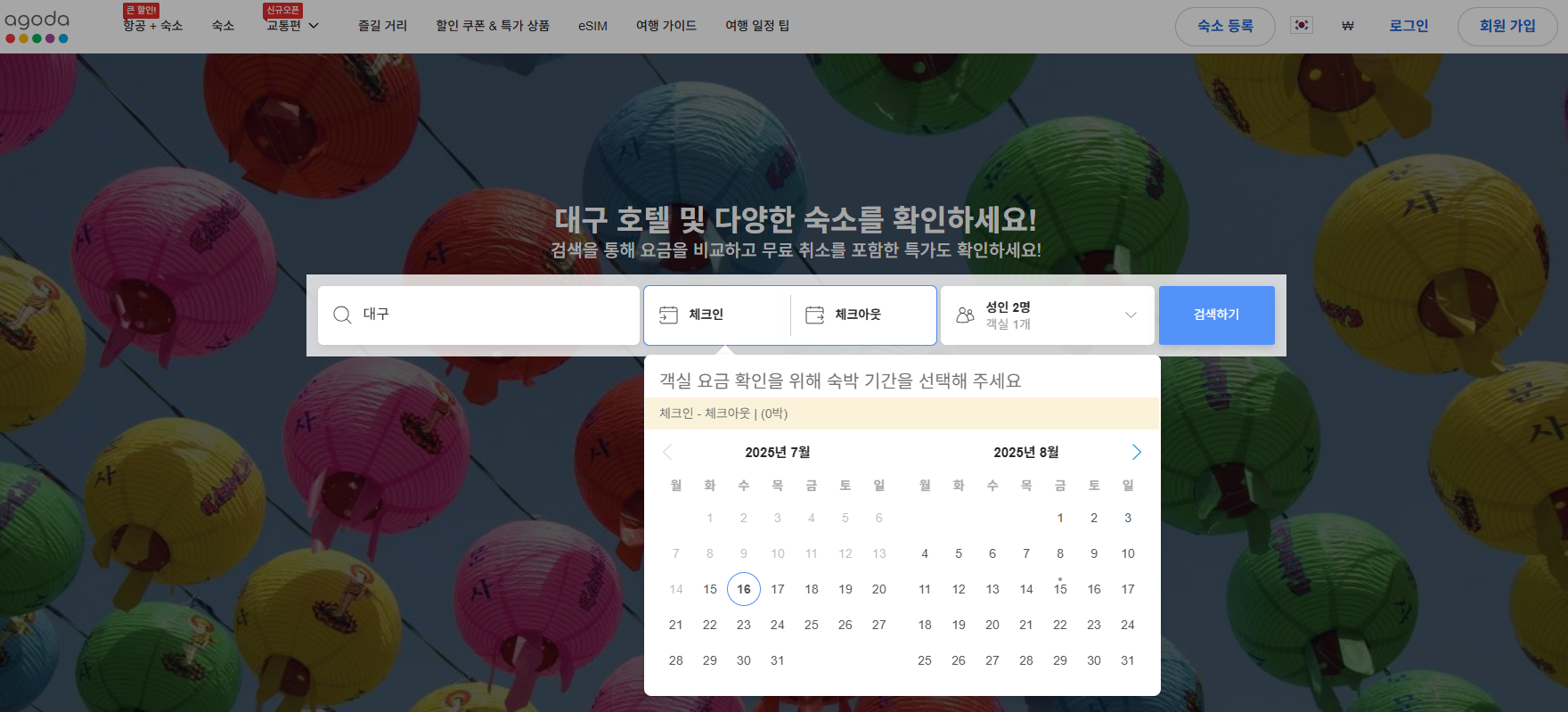Click the 체크아웃 date field
The width and height of the screenshot is (1568, 712).
[x=863, y=315]
